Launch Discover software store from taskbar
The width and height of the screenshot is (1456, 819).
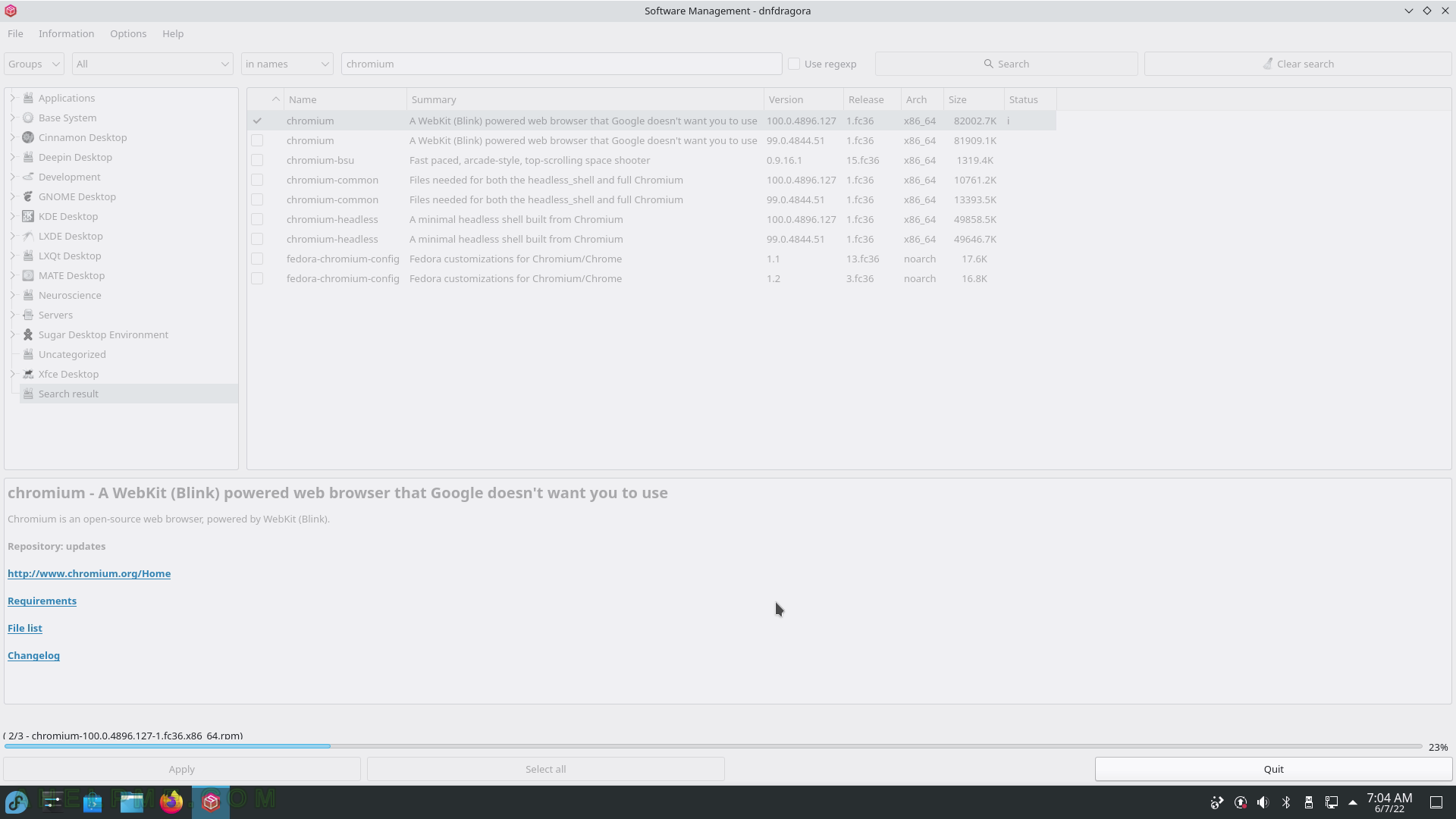pyautogui.click(x=93, y=802)
